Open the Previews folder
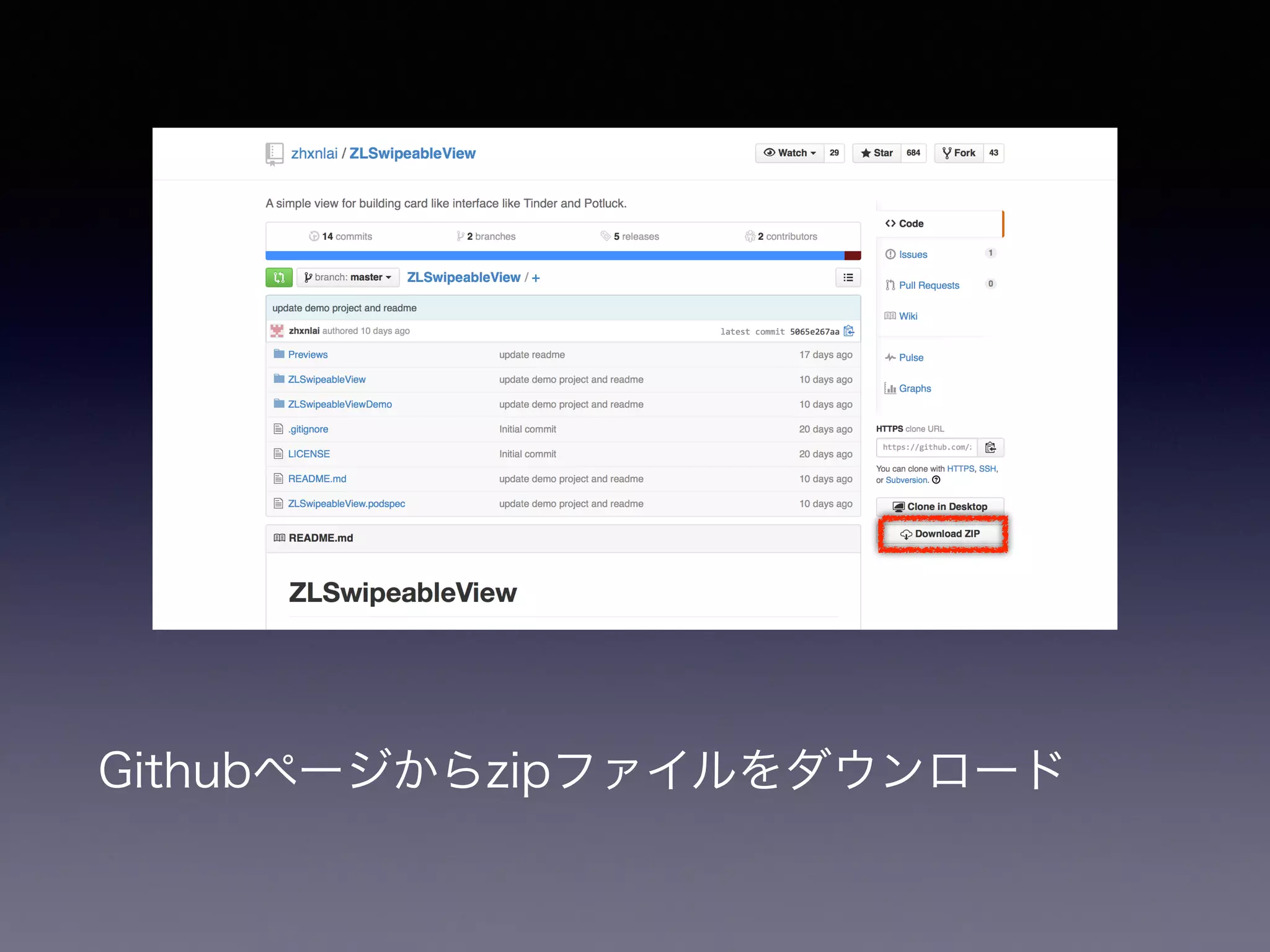 [308, 355]
